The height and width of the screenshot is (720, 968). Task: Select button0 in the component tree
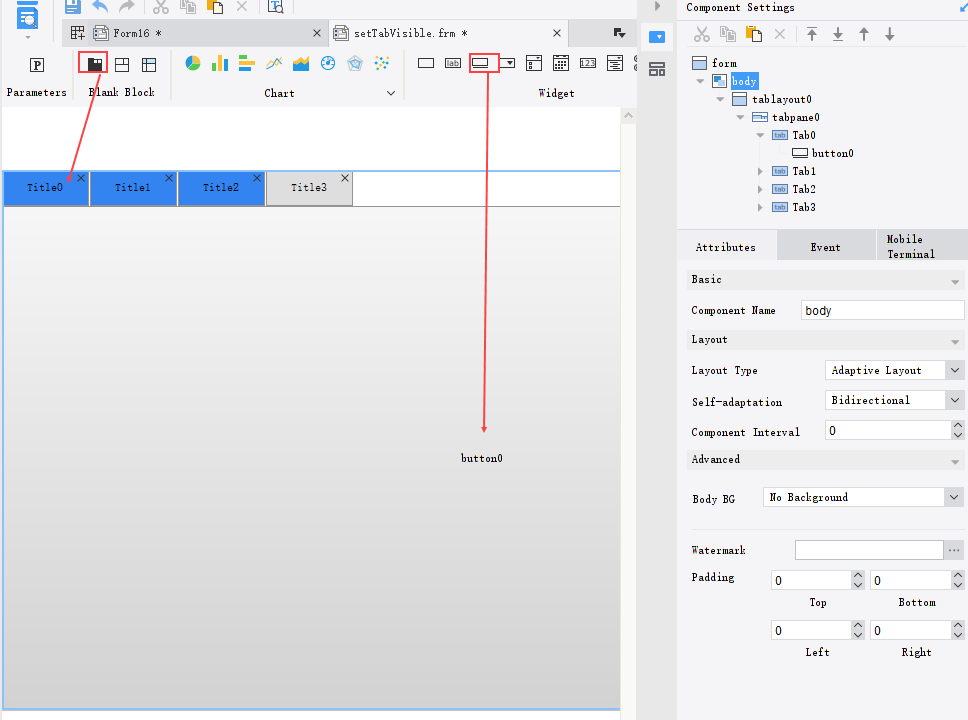click(823, 153)
